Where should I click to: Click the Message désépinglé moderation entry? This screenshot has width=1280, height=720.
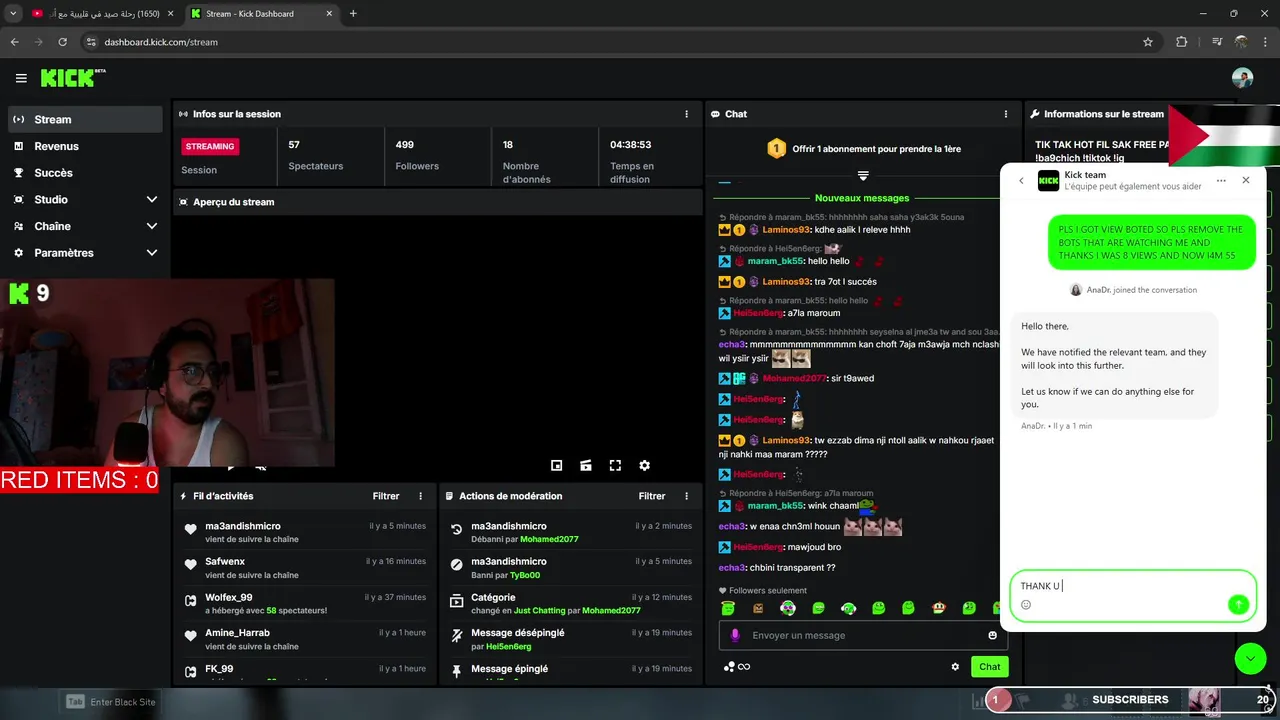[570, 639]
